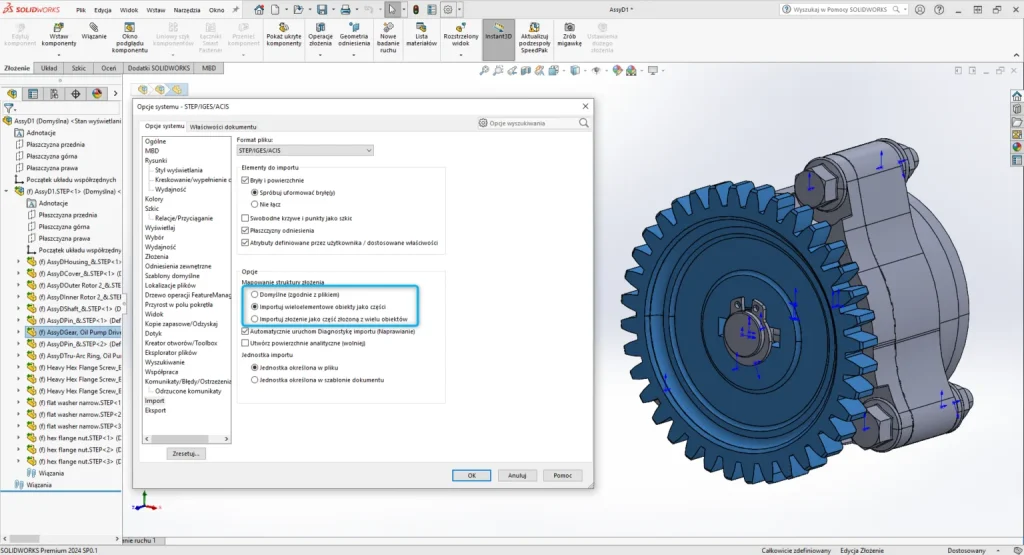Select Jednostka określona w szablonie dokumentu
Image resolution: width=1024 pixels, height=555 pixels.
click(x=255, y=379)
